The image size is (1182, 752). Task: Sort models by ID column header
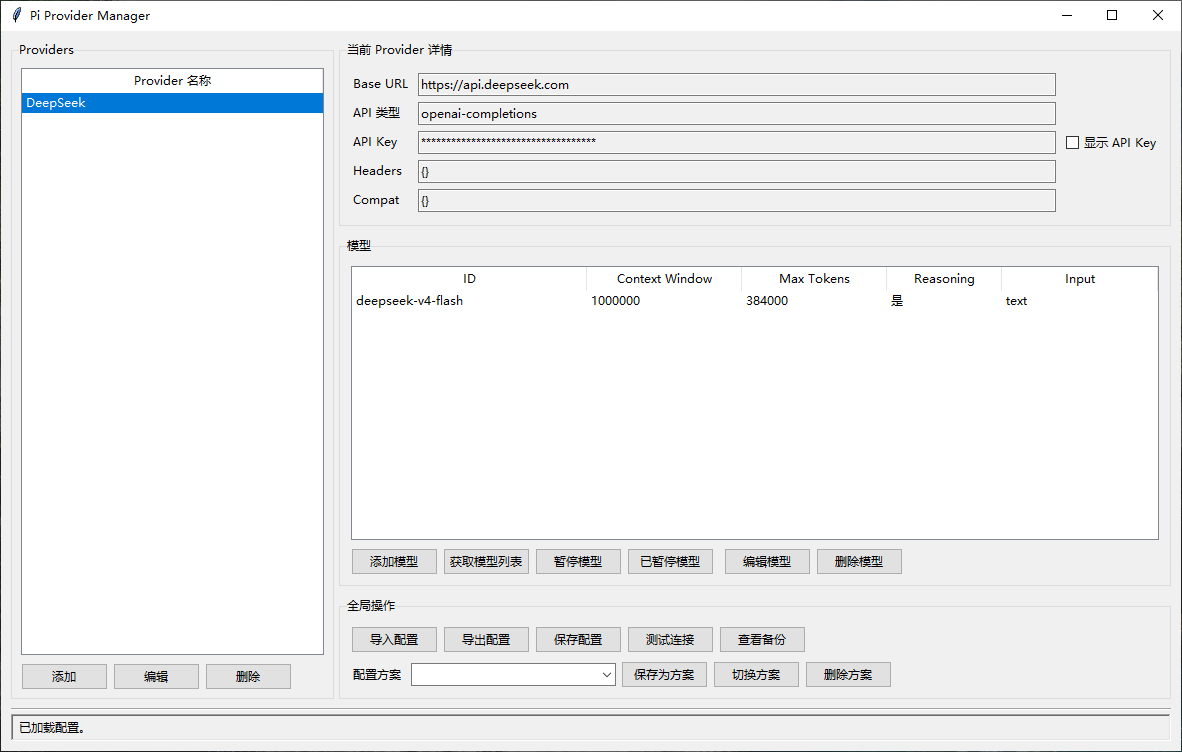tap(469, 279)
